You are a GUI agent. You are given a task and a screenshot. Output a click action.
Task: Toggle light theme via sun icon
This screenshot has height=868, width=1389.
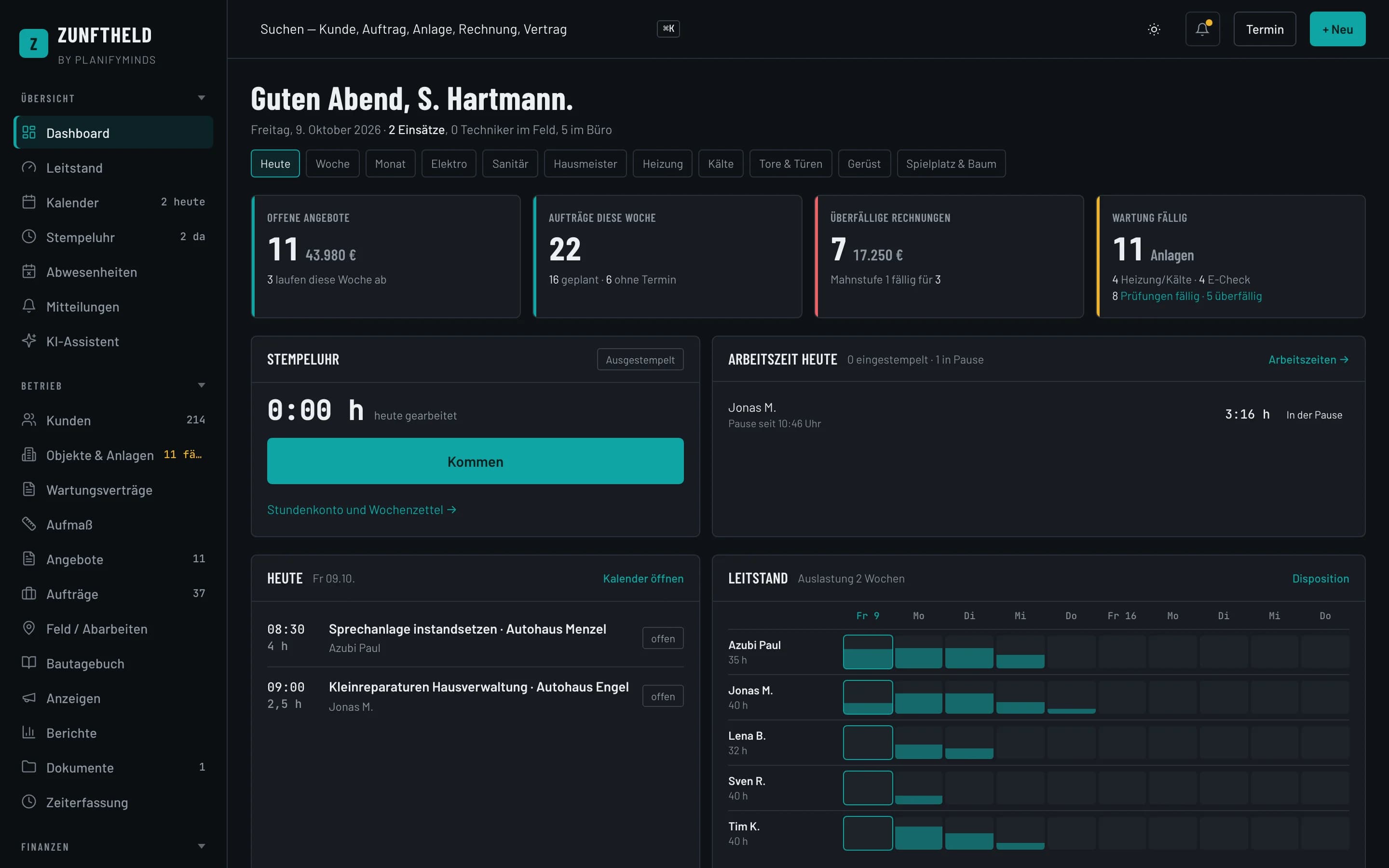1154,29
